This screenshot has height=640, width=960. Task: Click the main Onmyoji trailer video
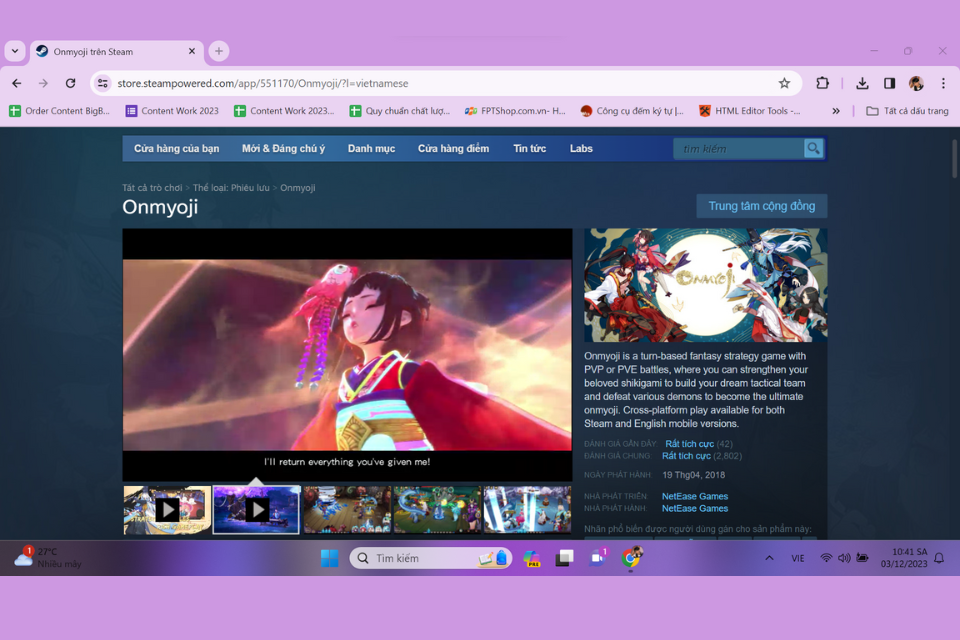347,355
